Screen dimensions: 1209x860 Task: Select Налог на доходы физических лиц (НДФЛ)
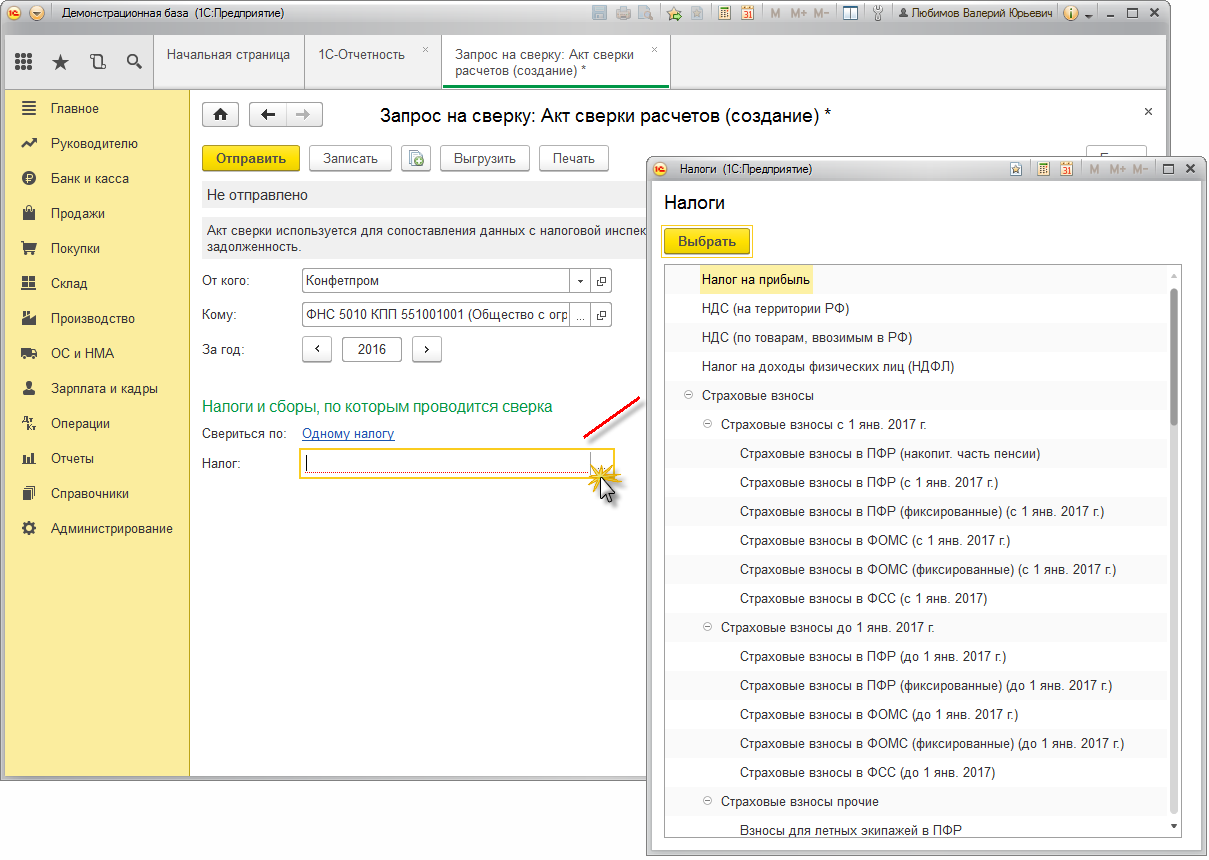(x=828, y=366)
